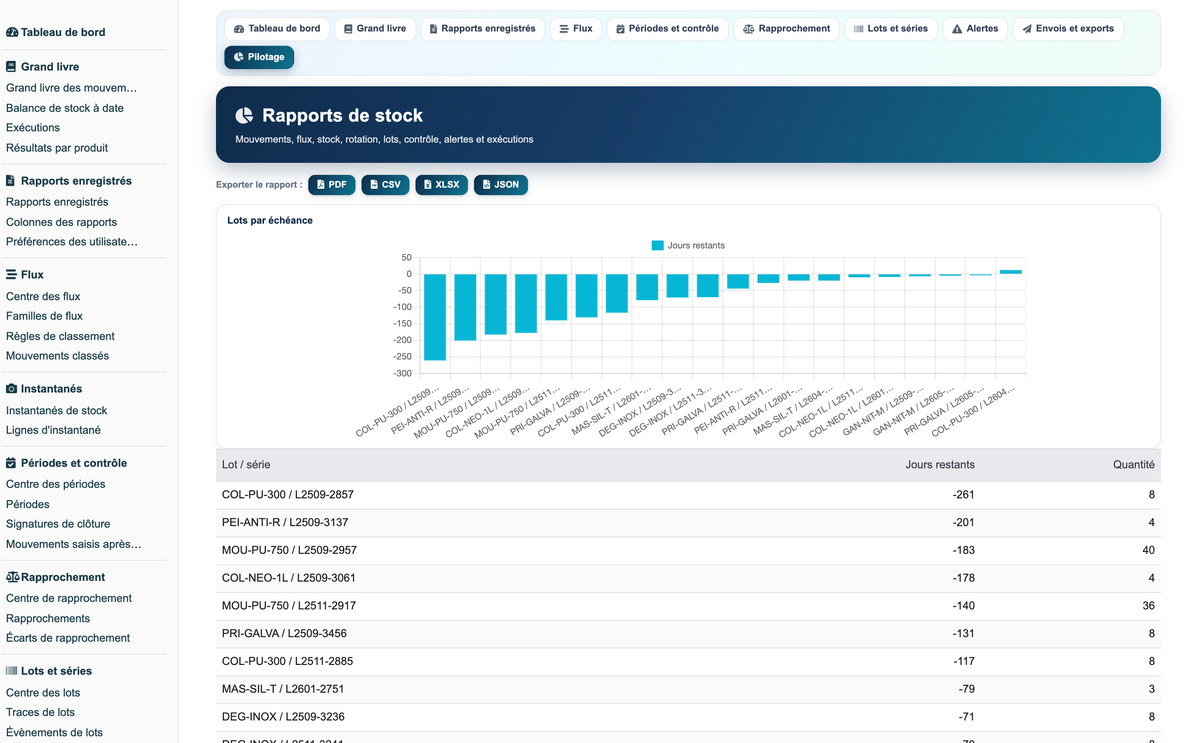The image size is (1200, 743).
Task: Go to Centre des périodes
Action: [55, 484]
